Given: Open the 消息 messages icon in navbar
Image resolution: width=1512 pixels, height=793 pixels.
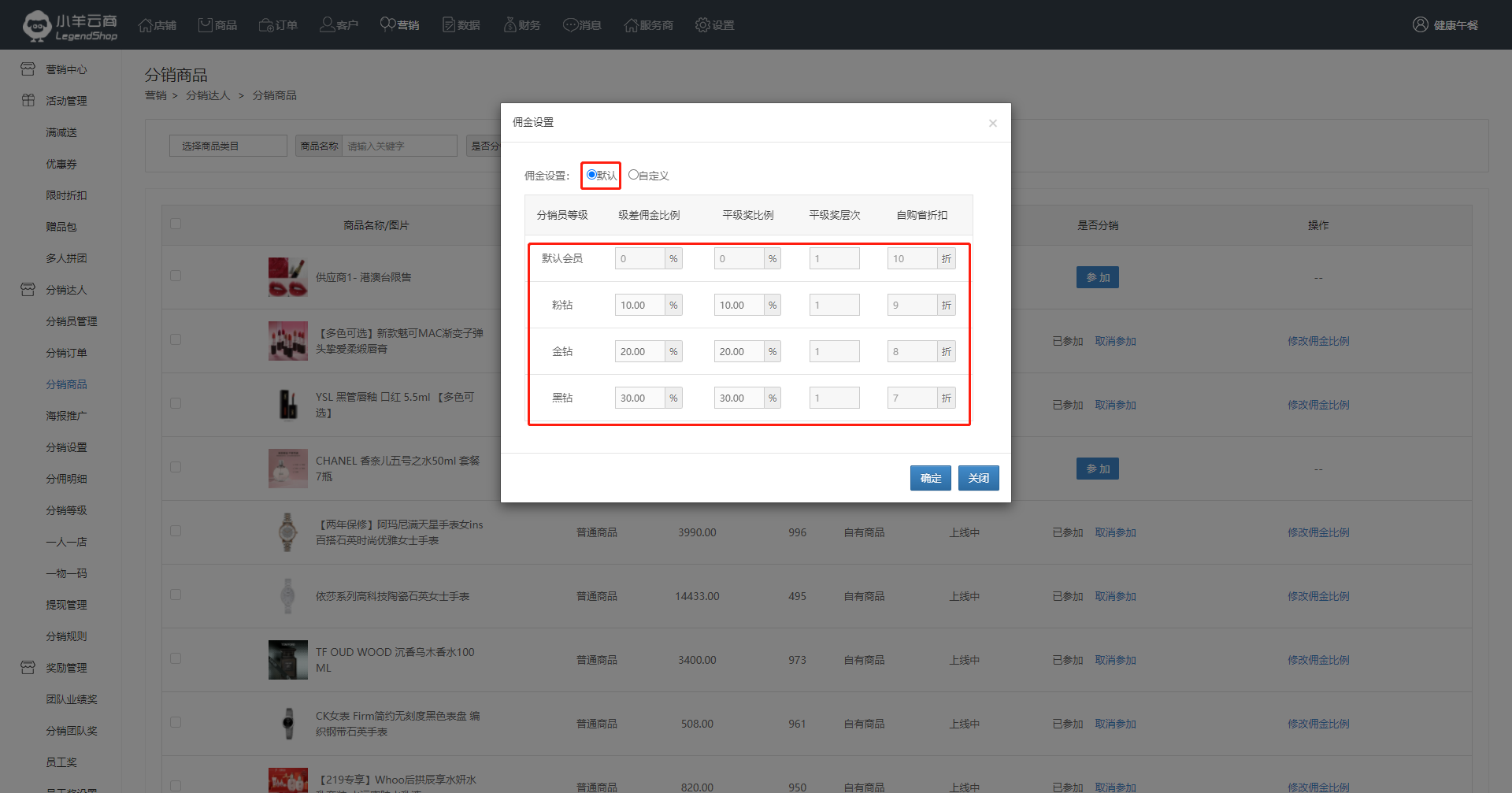Looking at the screenshot, I should pyautogui.click(x=570, y=25).
